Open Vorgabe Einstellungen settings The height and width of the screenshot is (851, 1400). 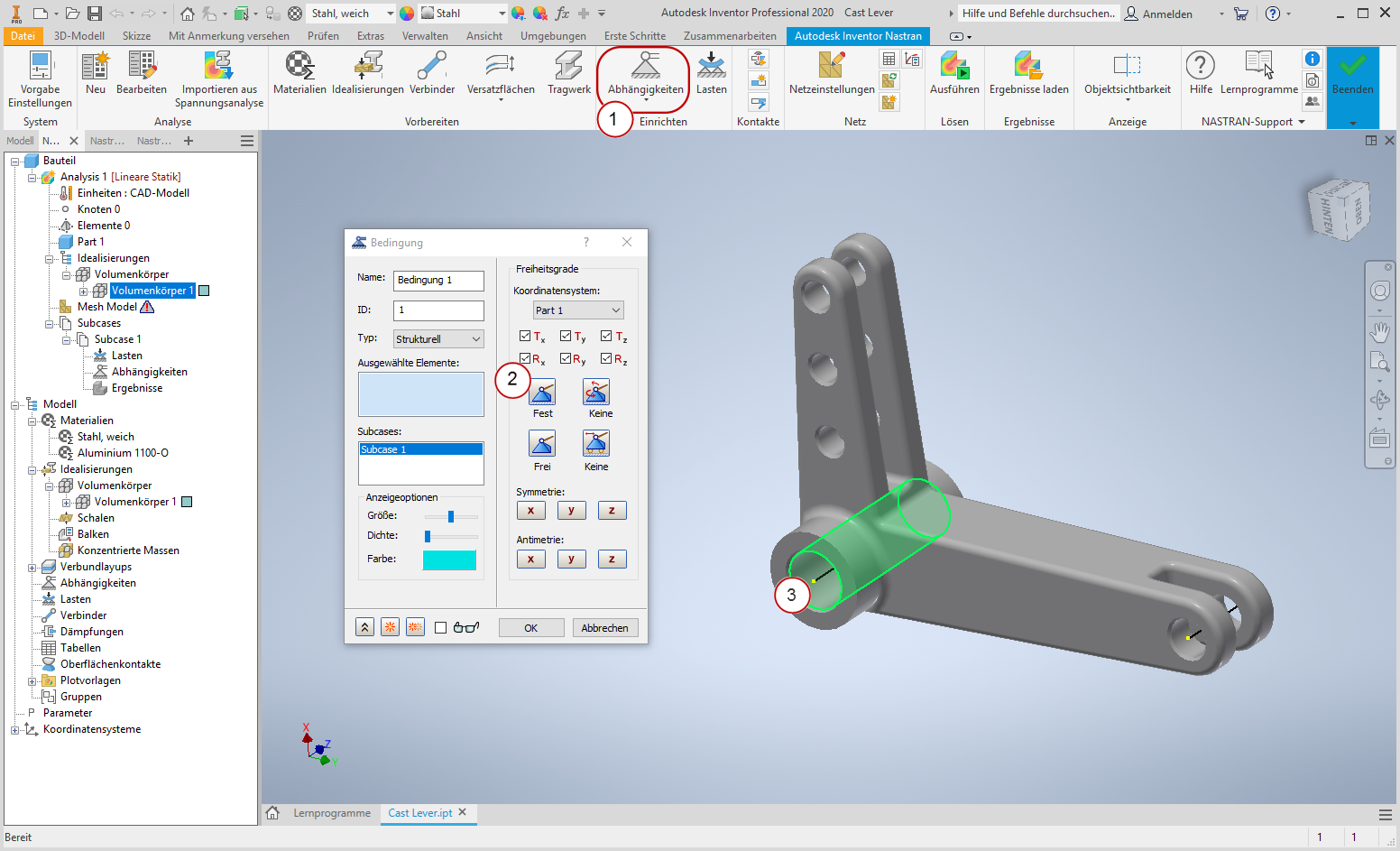(40, 79)
